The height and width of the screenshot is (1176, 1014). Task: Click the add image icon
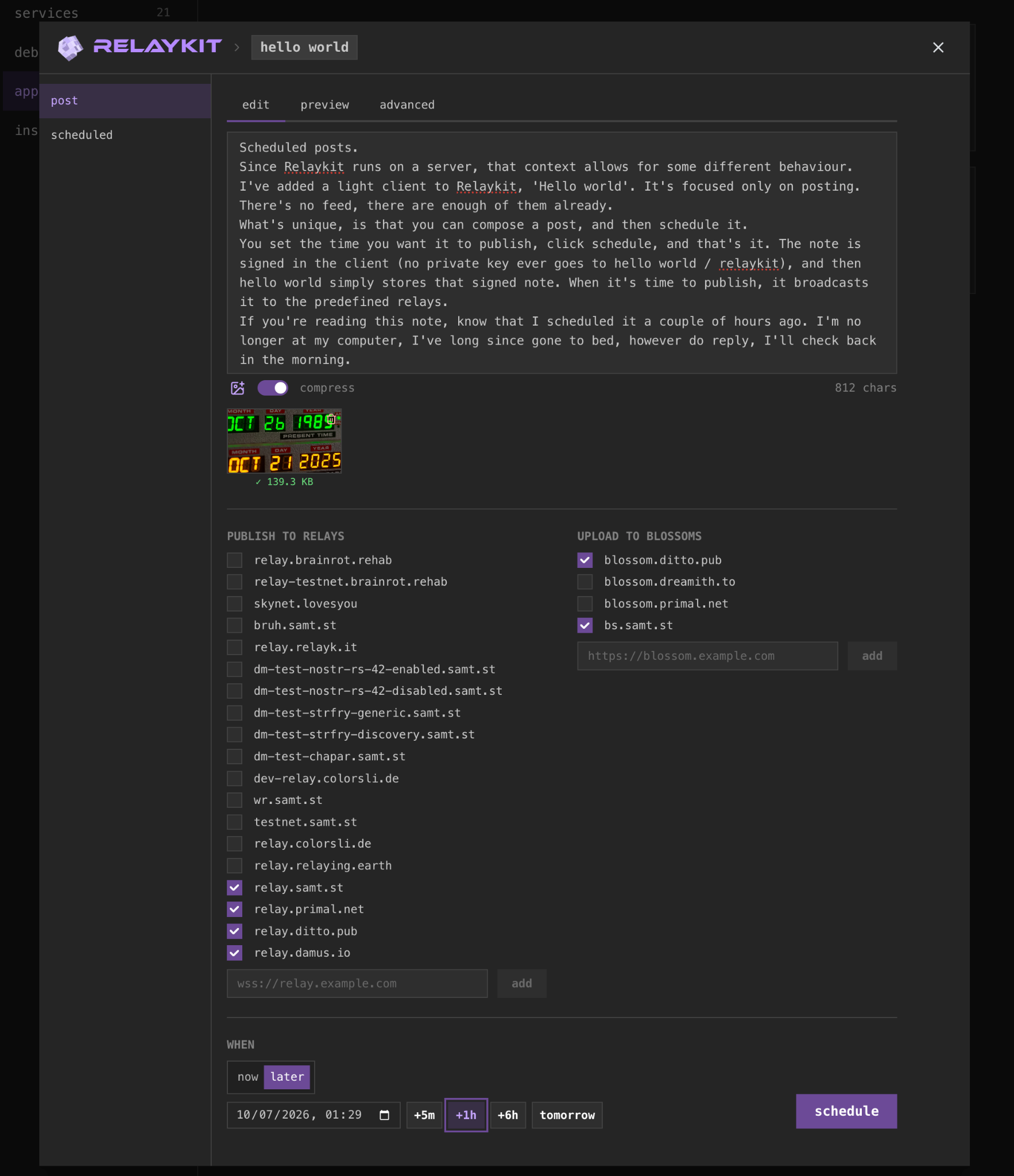coord(237,388)
